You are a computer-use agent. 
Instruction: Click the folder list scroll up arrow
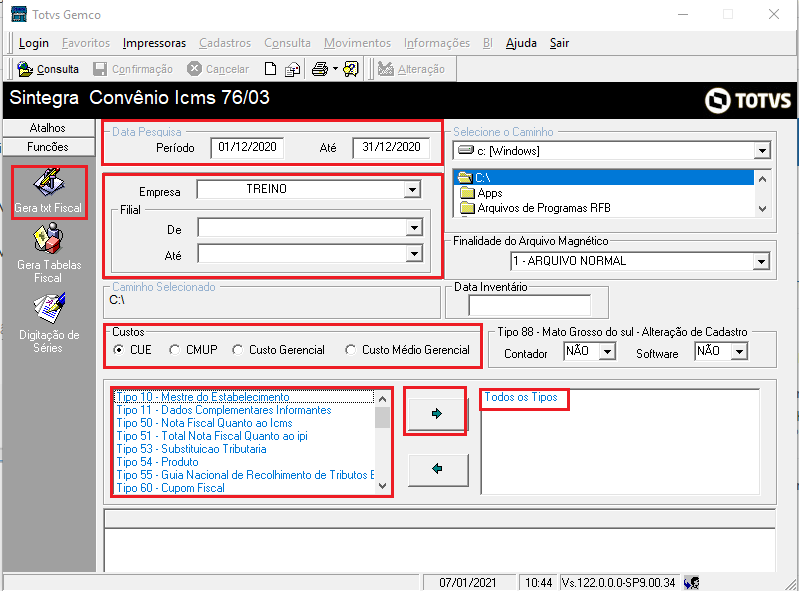pyautogui.click(x=762, y=179)
